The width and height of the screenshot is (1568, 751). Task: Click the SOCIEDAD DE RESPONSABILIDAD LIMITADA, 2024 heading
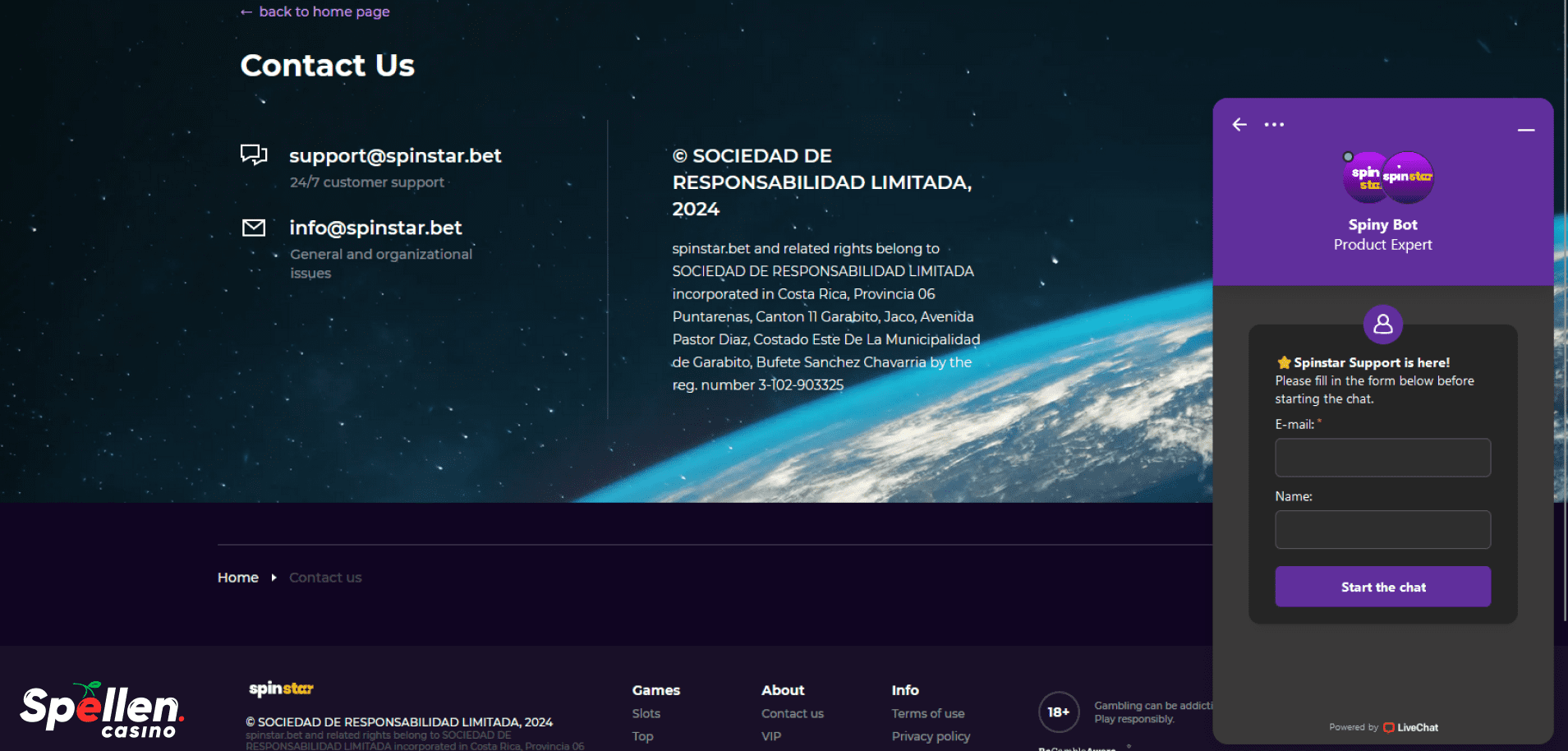pos(822,182)
